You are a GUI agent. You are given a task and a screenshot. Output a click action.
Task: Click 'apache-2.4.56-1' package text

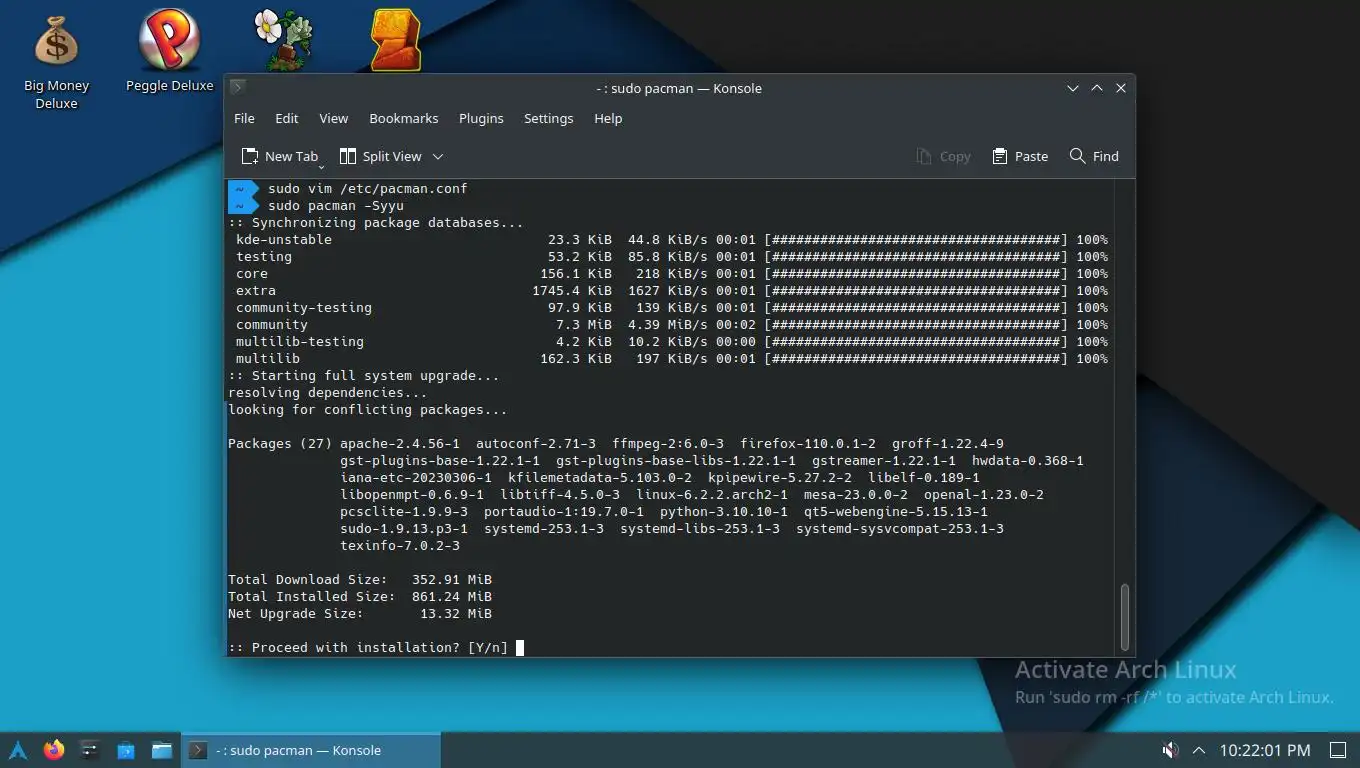click(x=400, y=444)
